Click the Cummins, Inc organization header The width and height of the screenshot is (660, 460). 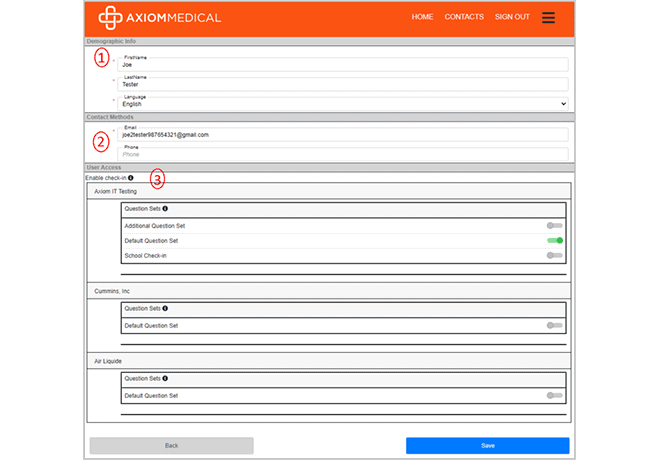[329, 291]
